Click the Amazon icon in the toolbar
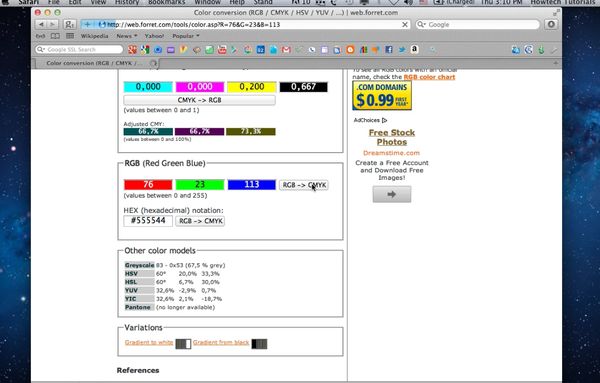The height and width of the screenshot is (383, 600). point(414,49)
